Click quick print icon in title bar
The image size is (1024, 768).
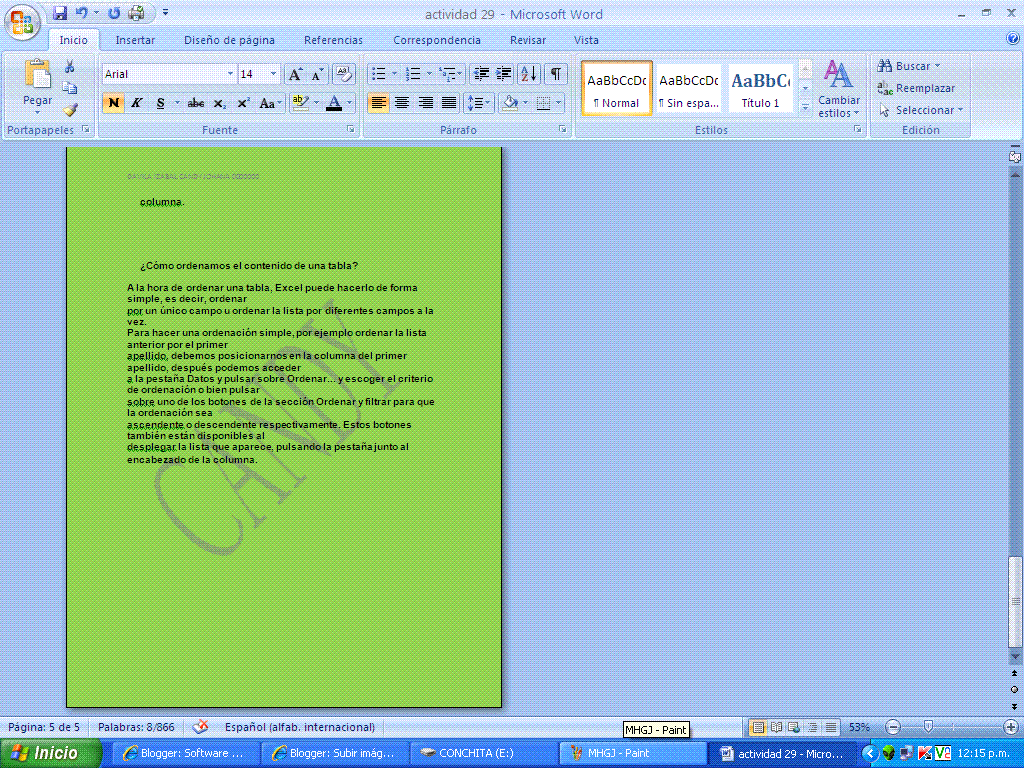click(x=136, y=12)
